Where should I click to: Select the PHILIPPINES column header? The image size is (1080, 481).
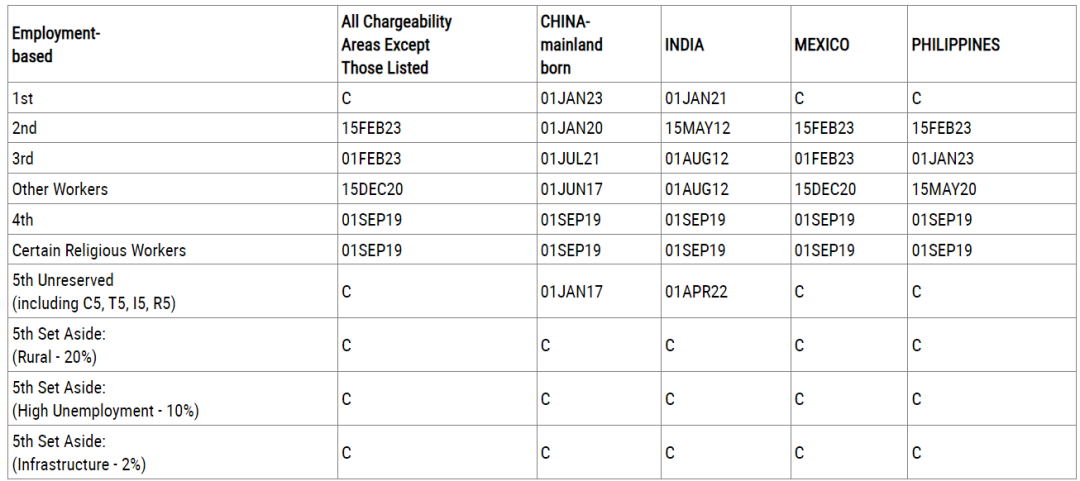point(956,45)
